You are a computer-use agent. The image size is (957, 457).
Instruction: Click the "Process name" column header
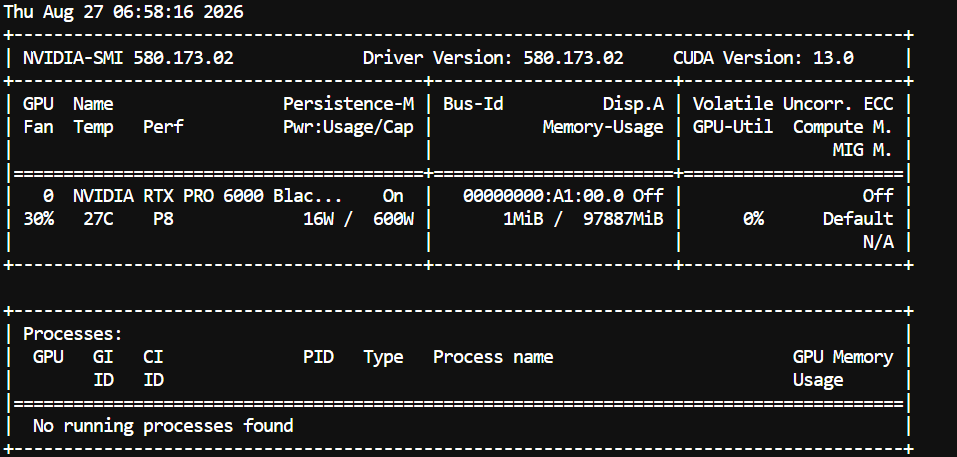tap(493, 357)
